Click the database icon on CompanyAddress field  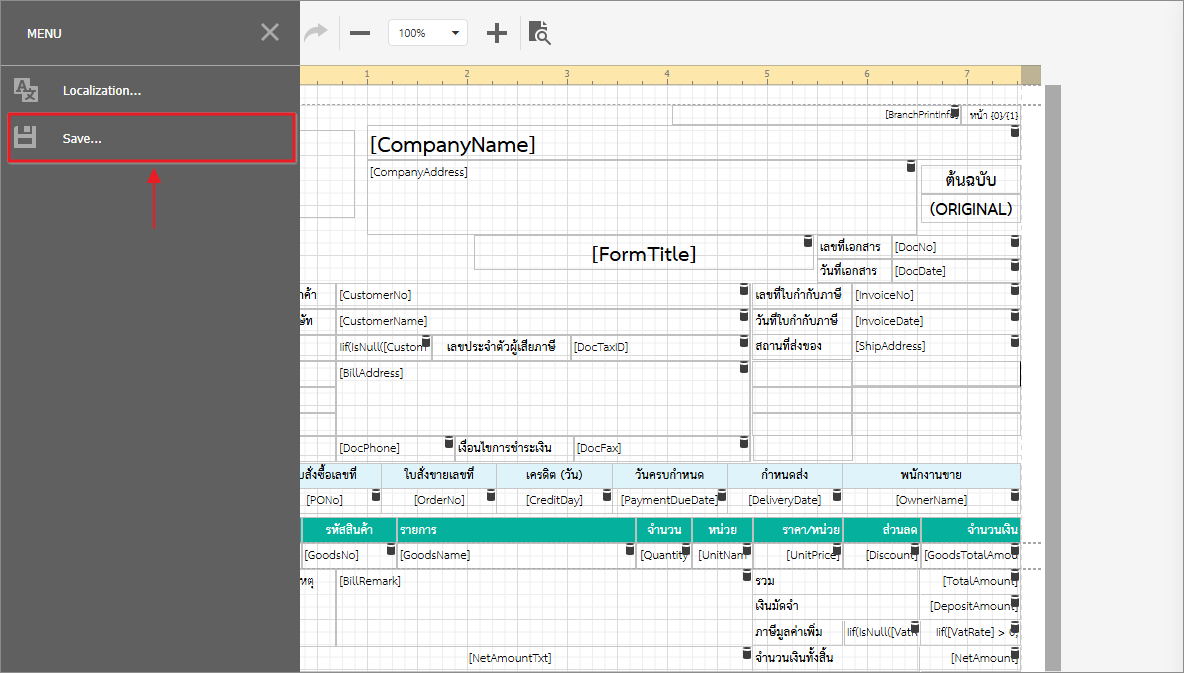[910, 166]
